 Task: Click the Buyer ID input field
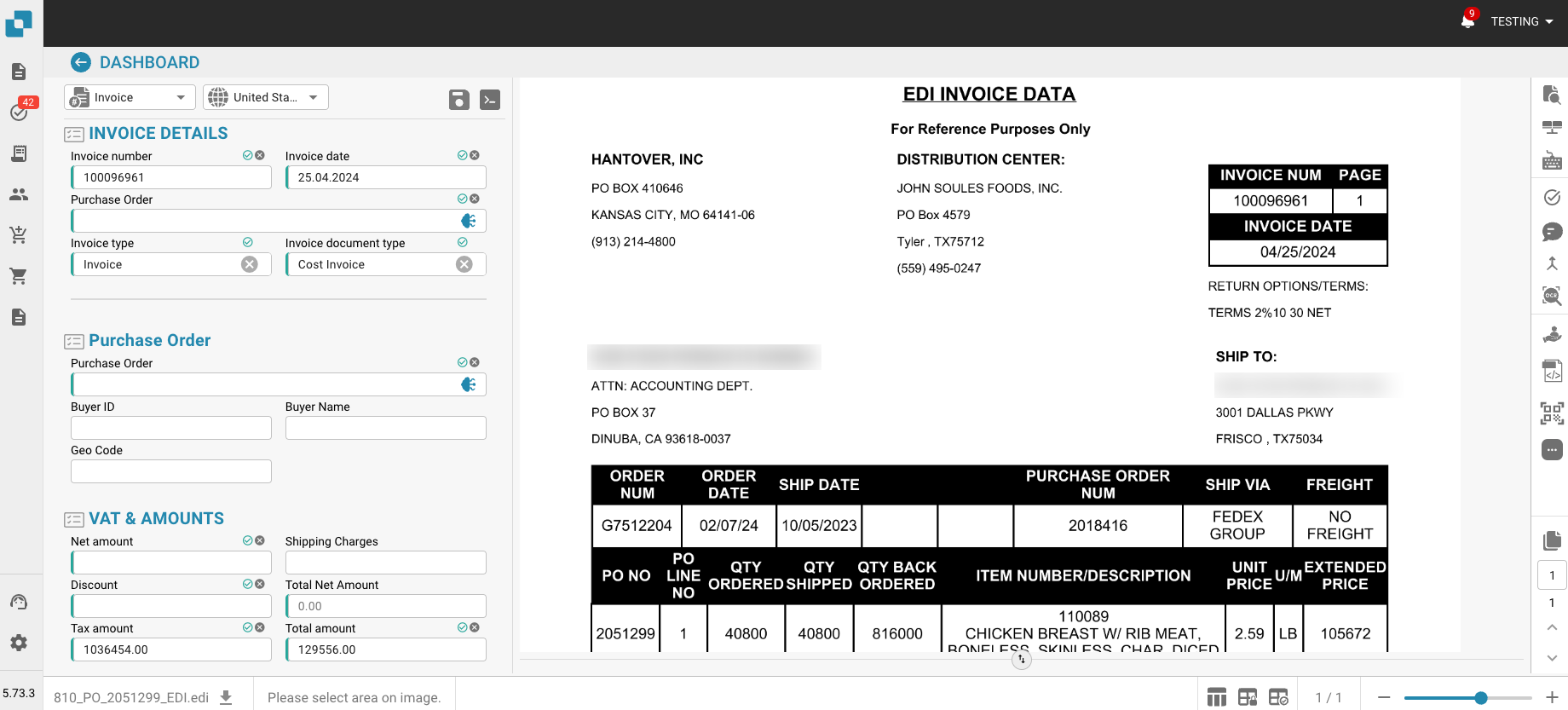pos(171,428)
